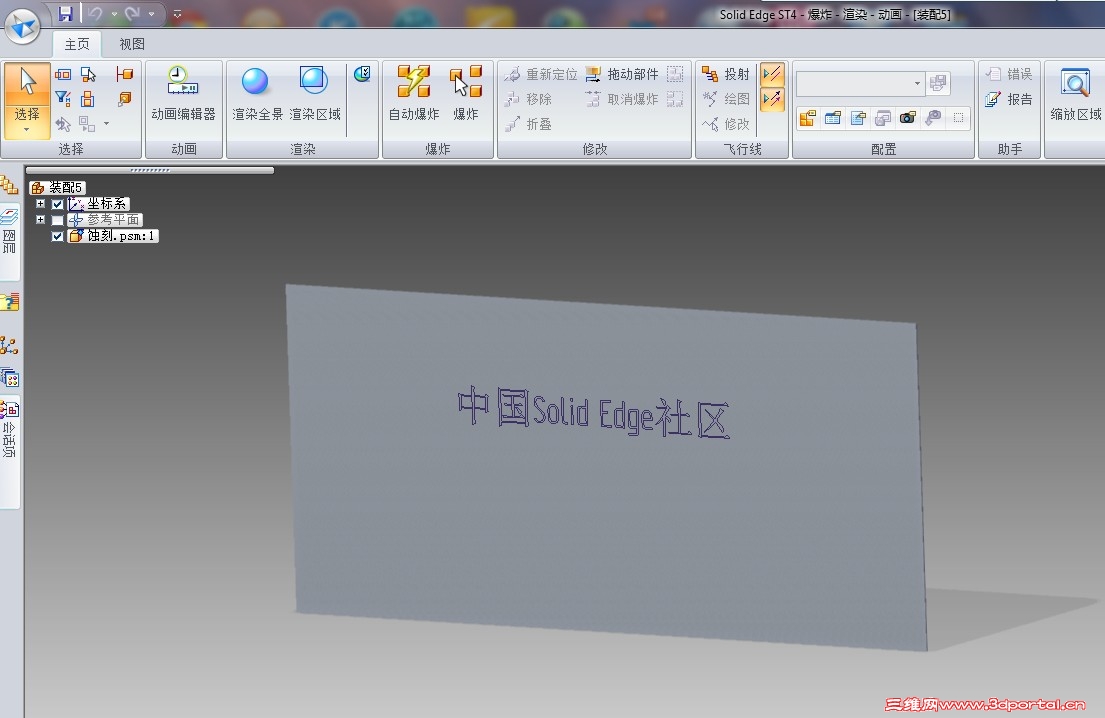This screenshot has width=1105, height=718.
Task: Open render settings globe checklist icon
Action: (362, 73)
